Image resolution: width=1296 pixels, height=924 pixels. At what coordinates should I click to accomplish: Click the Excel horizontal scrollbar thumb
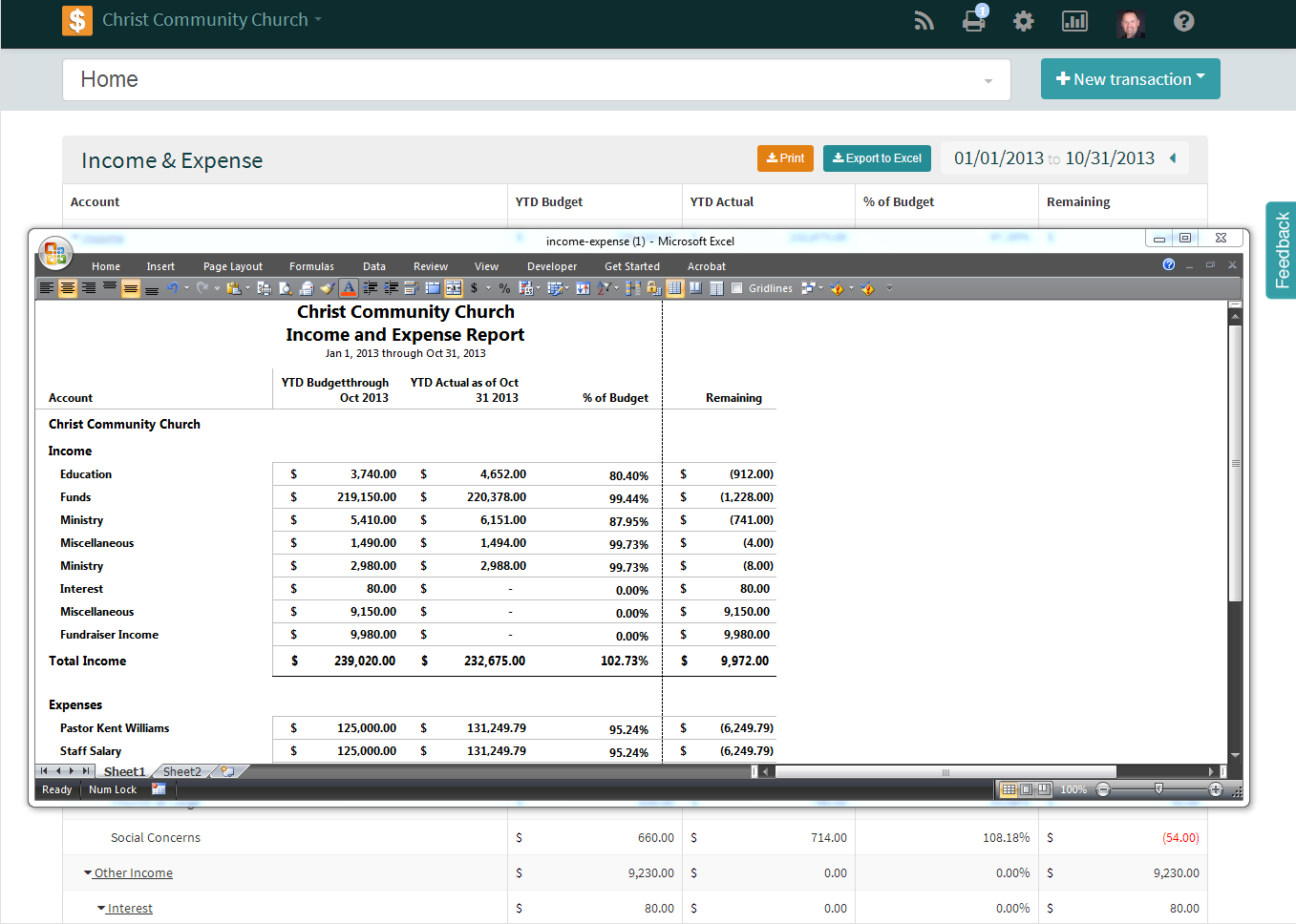(945, 771)
